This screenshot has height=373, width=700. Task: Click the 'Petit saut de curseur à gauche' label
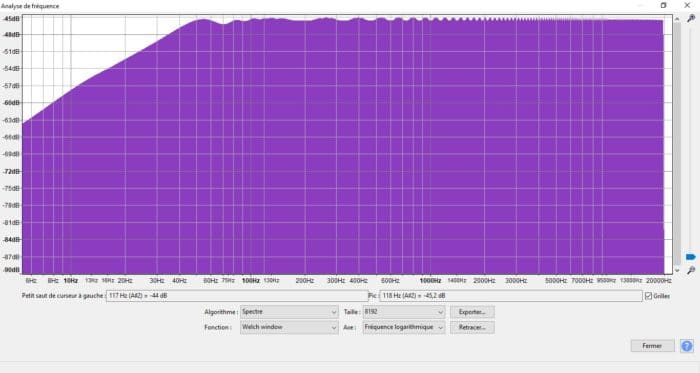coord(62,296)
